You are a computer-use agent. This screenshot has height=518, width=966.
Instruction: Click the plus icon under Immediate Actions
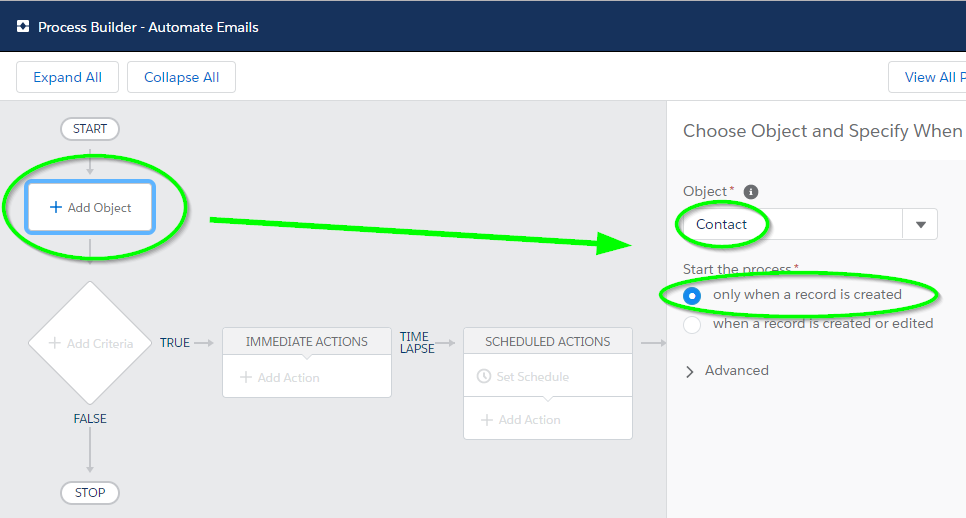(x=246, y=377)
